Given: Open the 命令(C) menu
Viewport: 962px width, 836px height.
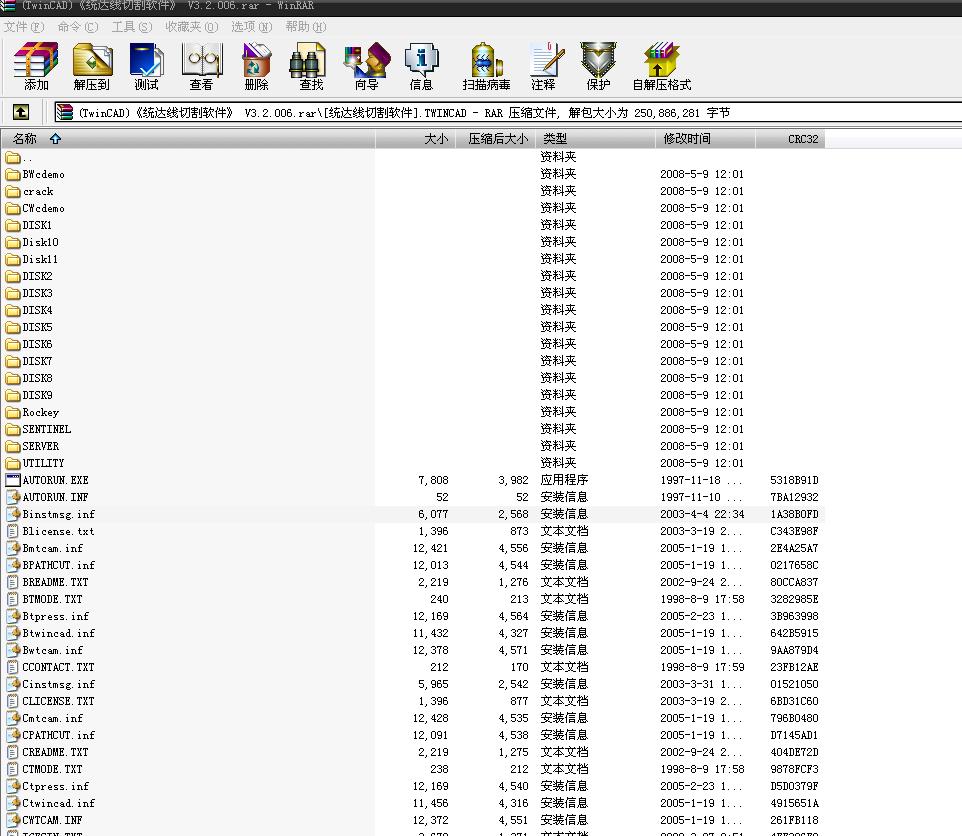Looking at the screenshot, I should click(78, 26).
